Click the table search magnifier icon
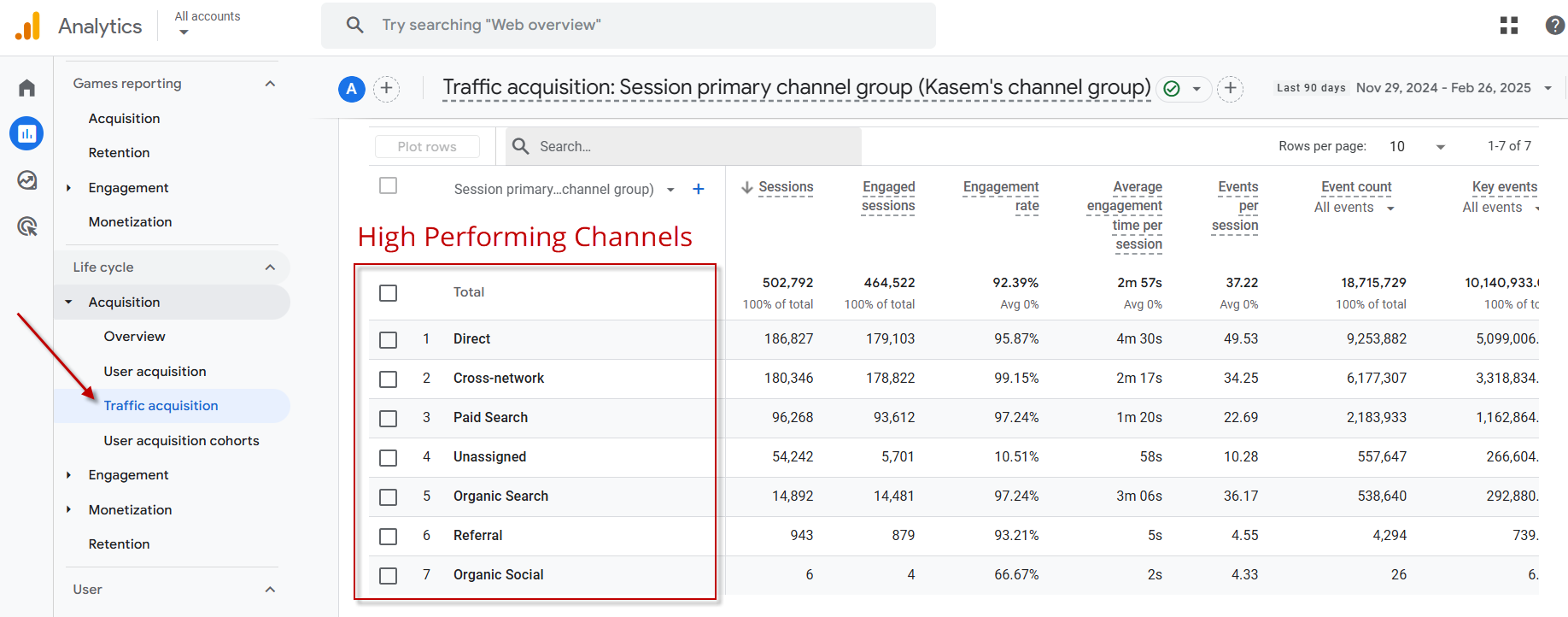 [520, 146]
